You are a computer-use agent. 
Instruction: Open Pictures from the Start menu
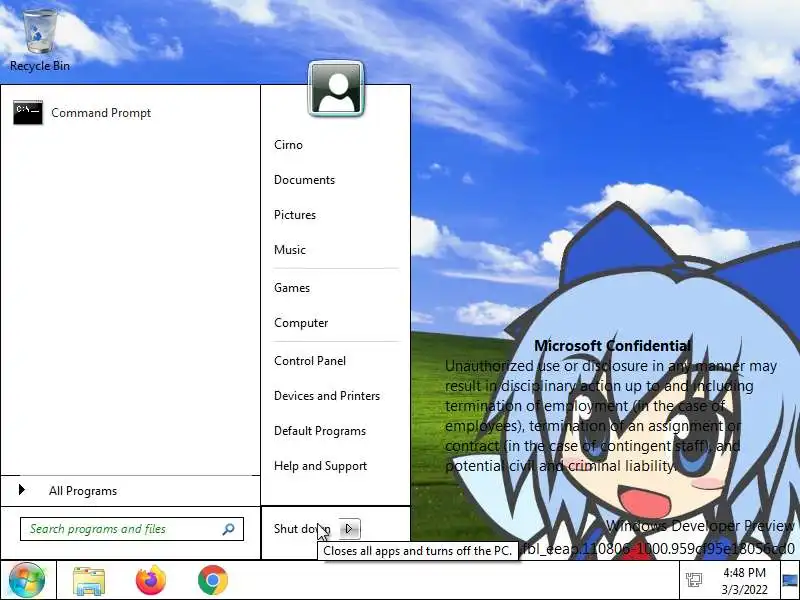[295, 215]
